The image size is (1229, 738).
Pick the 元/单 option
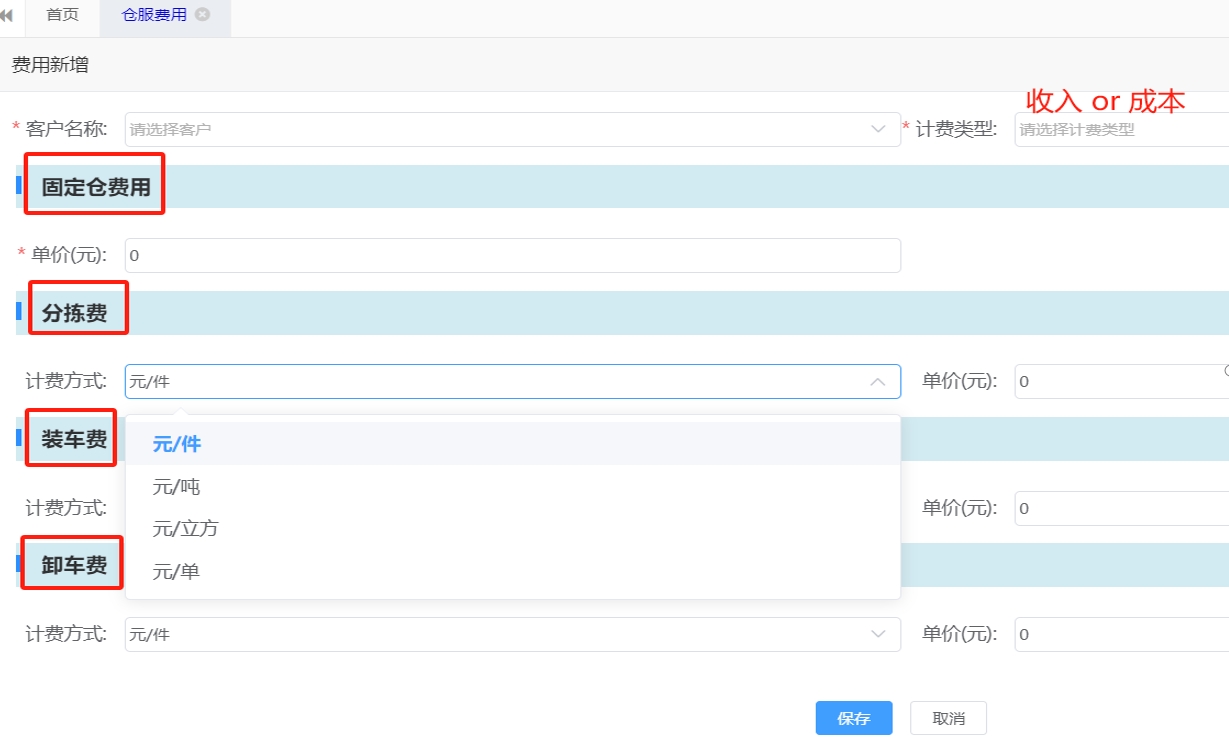point(177,572)
